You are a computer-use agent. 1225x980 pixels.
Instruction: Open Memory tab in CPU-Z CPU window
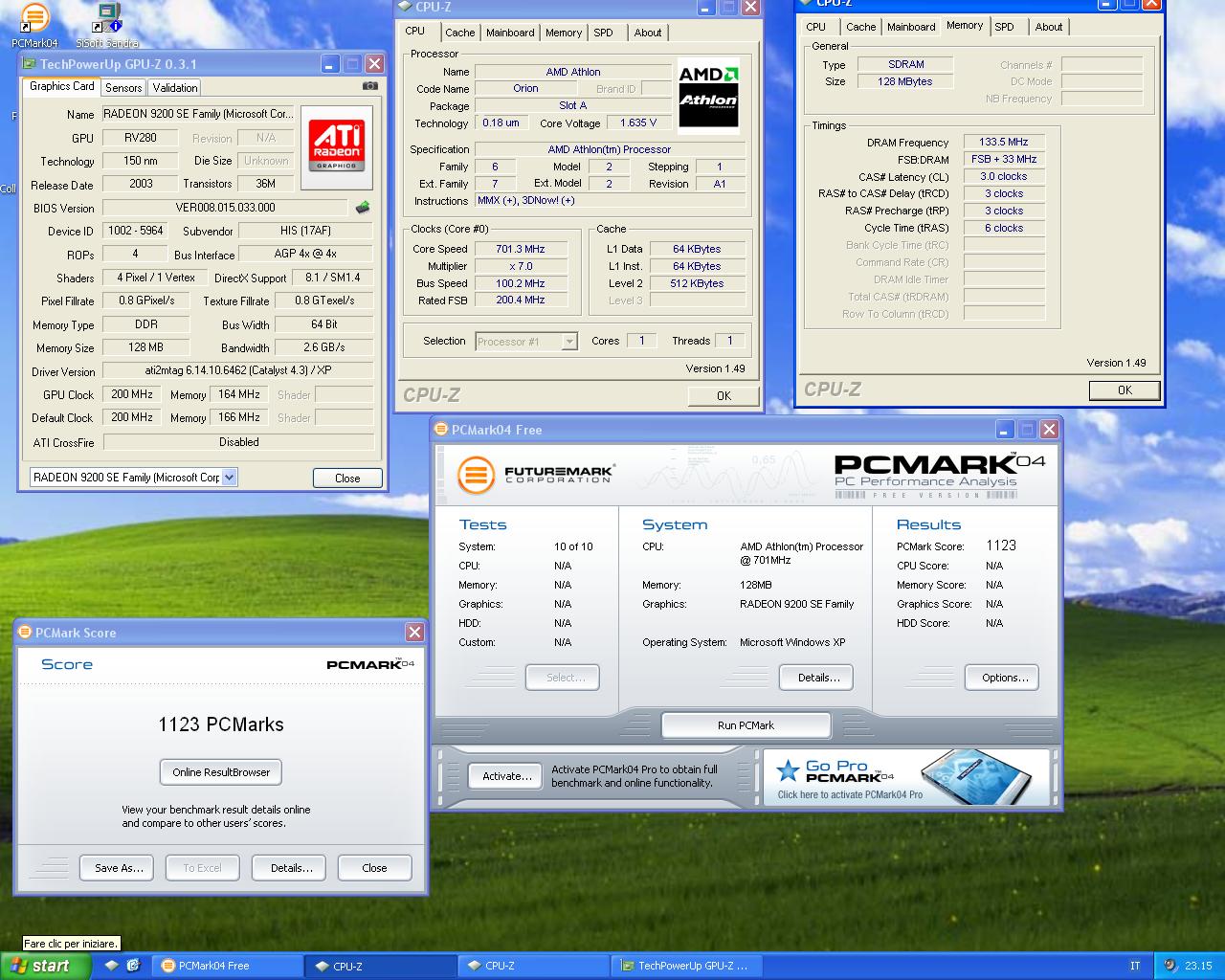click(x=564, y=33)
